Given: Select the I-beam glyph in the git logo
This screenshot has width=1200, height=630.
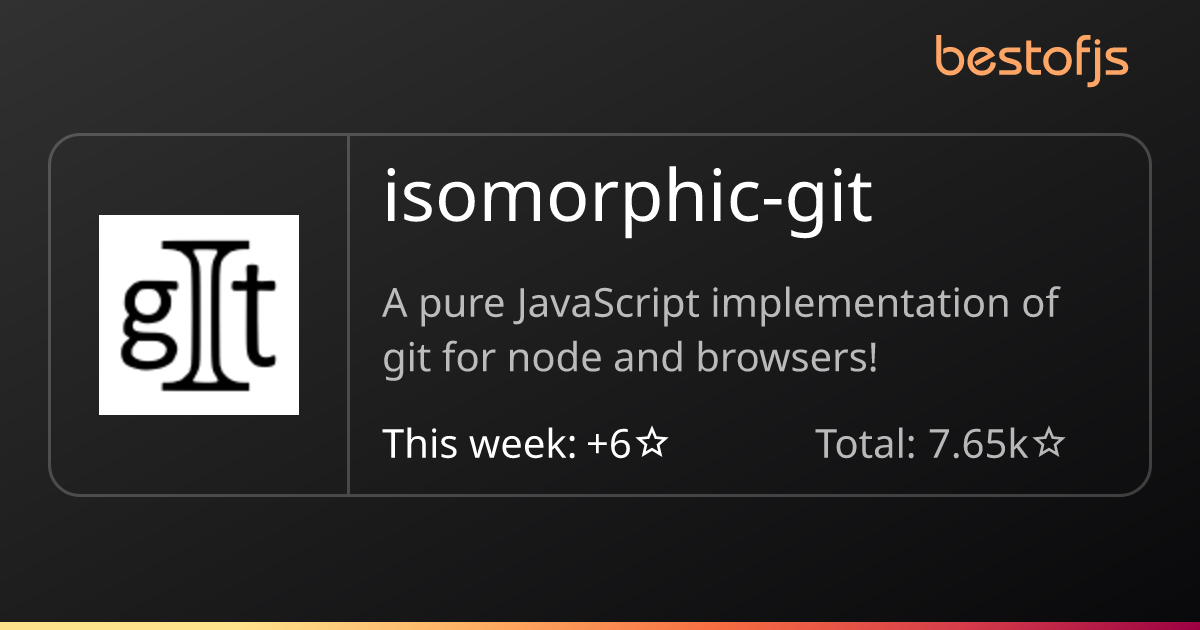Looking at the screenshot, I should coord(203,314).
